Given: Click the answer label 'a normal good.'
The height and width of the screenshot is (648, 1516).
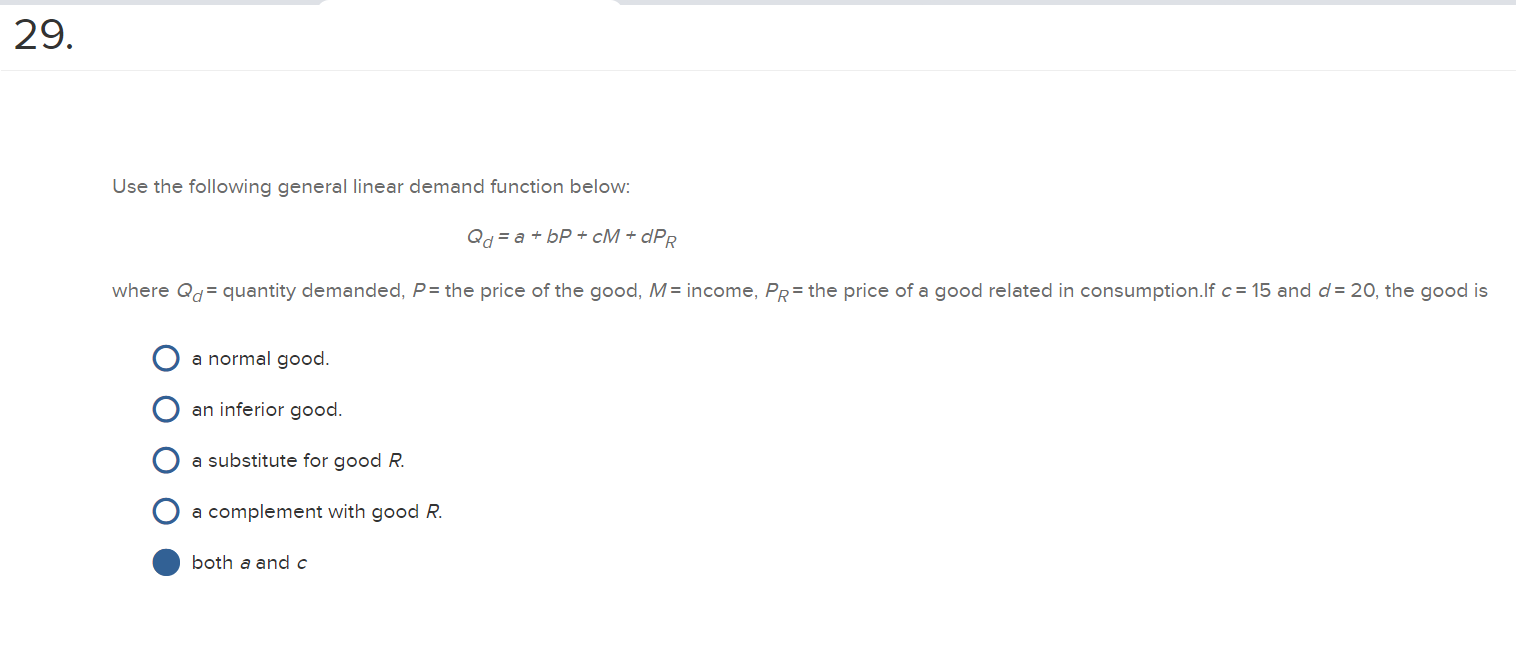Looking at the screenshot, I should coord(260,358).
